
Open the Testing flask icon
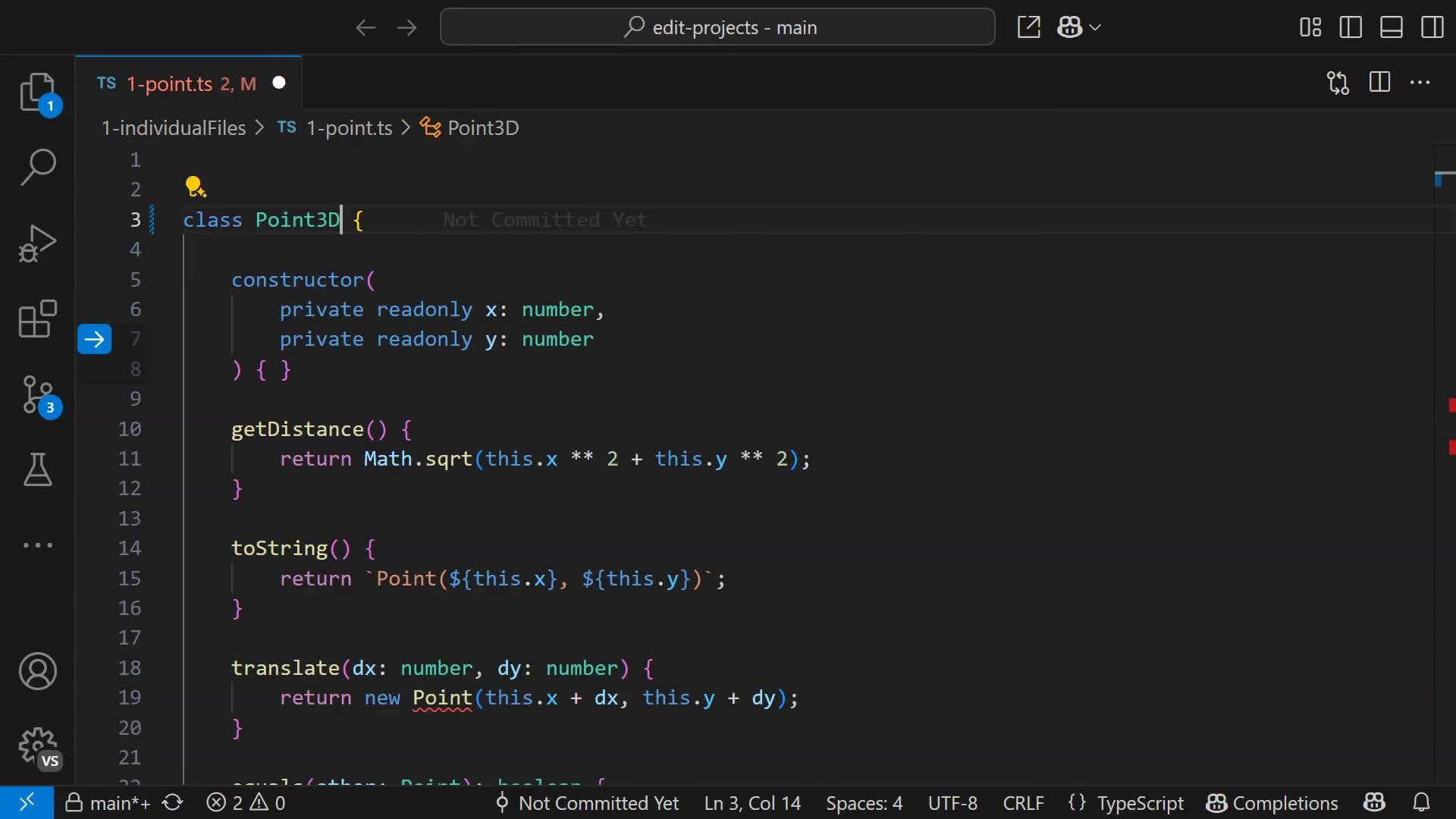[37, 470]
